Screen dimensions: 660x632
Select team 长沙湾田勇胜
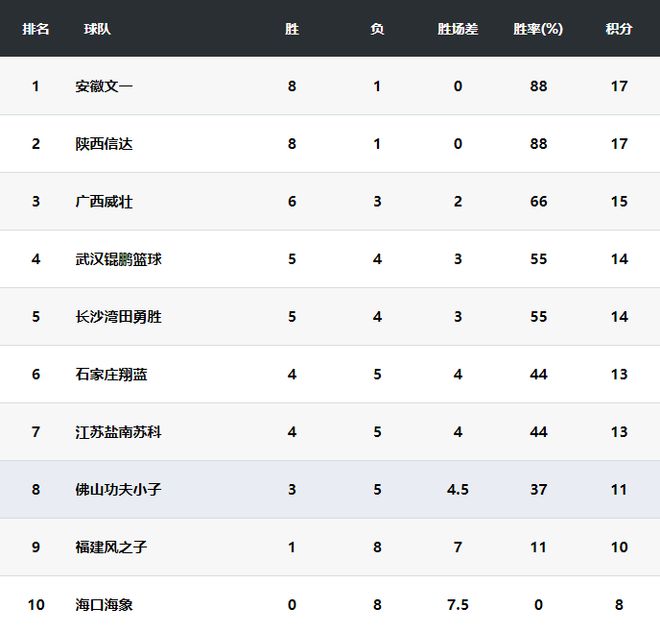(118, 317)
